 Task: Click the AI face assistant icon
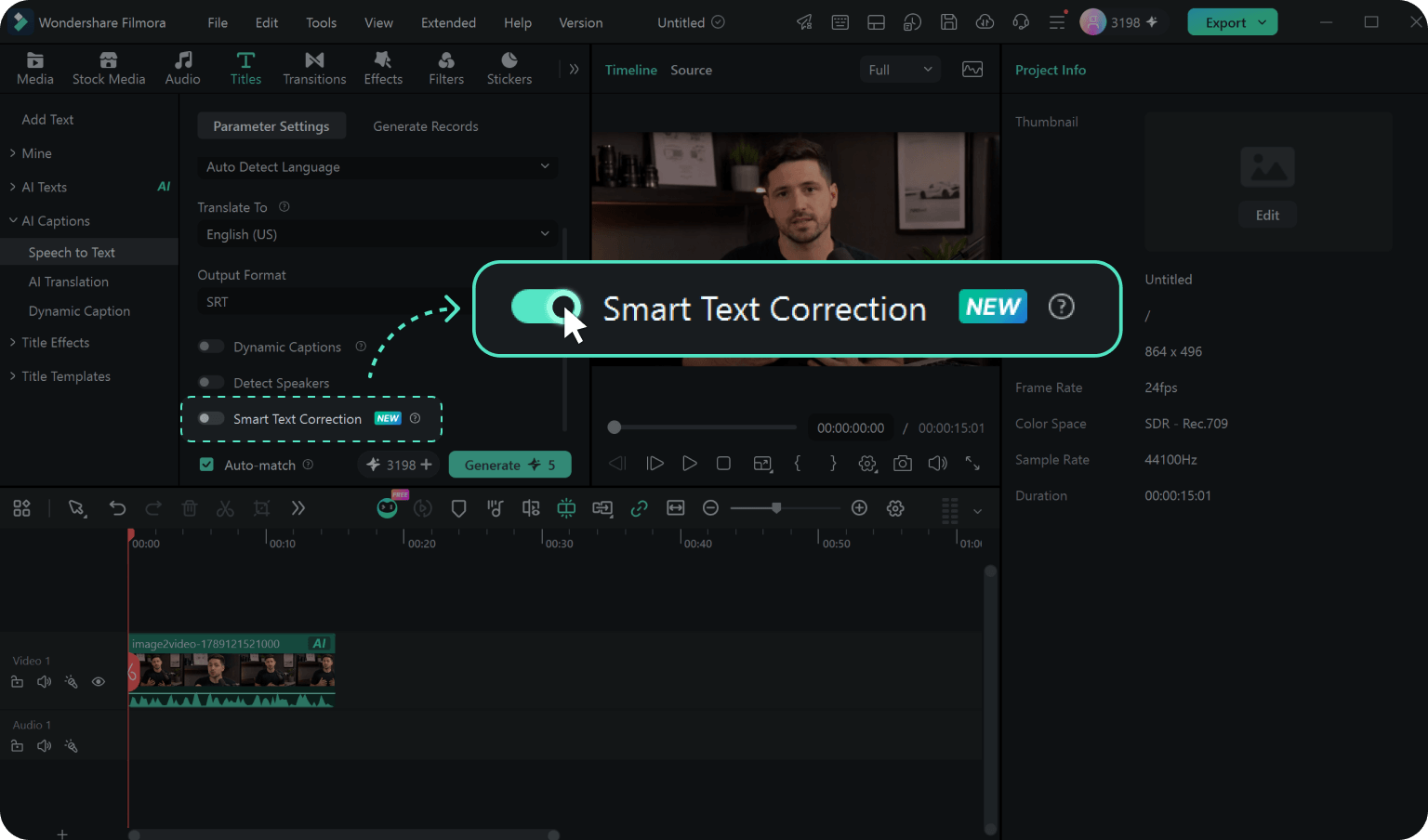pyautogui.click(x=387, y=507)
